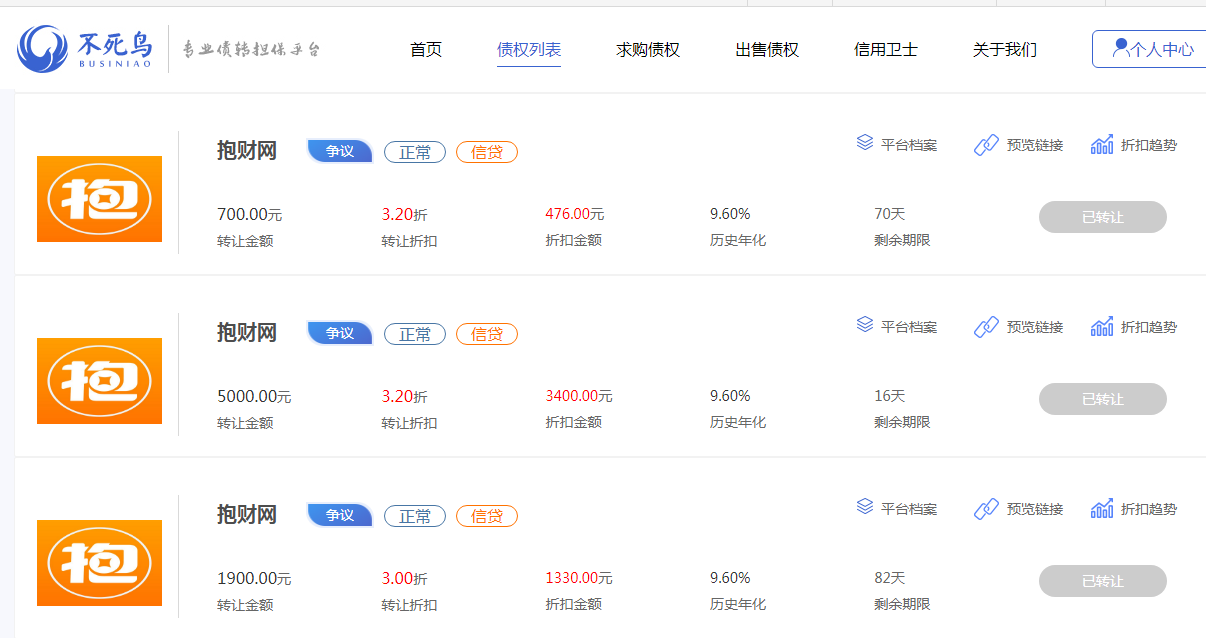1206x638 pixels.
Task: Open 折扣趋势 chart icon for 700.00元 listing
Action: click(x=1102, y=144)
